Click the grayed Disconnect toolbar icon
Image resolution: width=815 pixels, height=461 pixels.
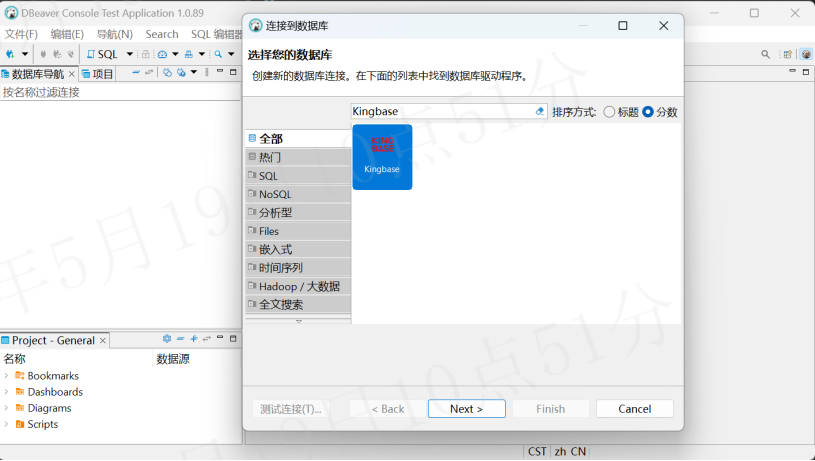(x=70, y=54)
